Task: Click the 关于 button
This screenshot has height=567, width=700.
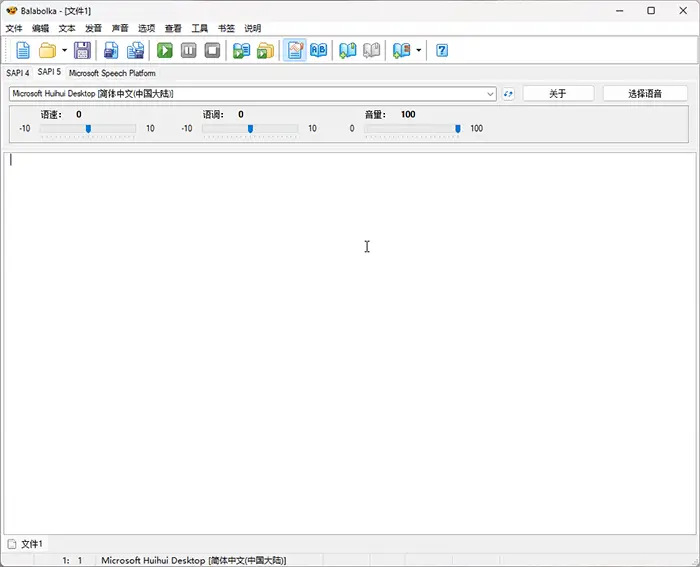Action: point(558,94)
